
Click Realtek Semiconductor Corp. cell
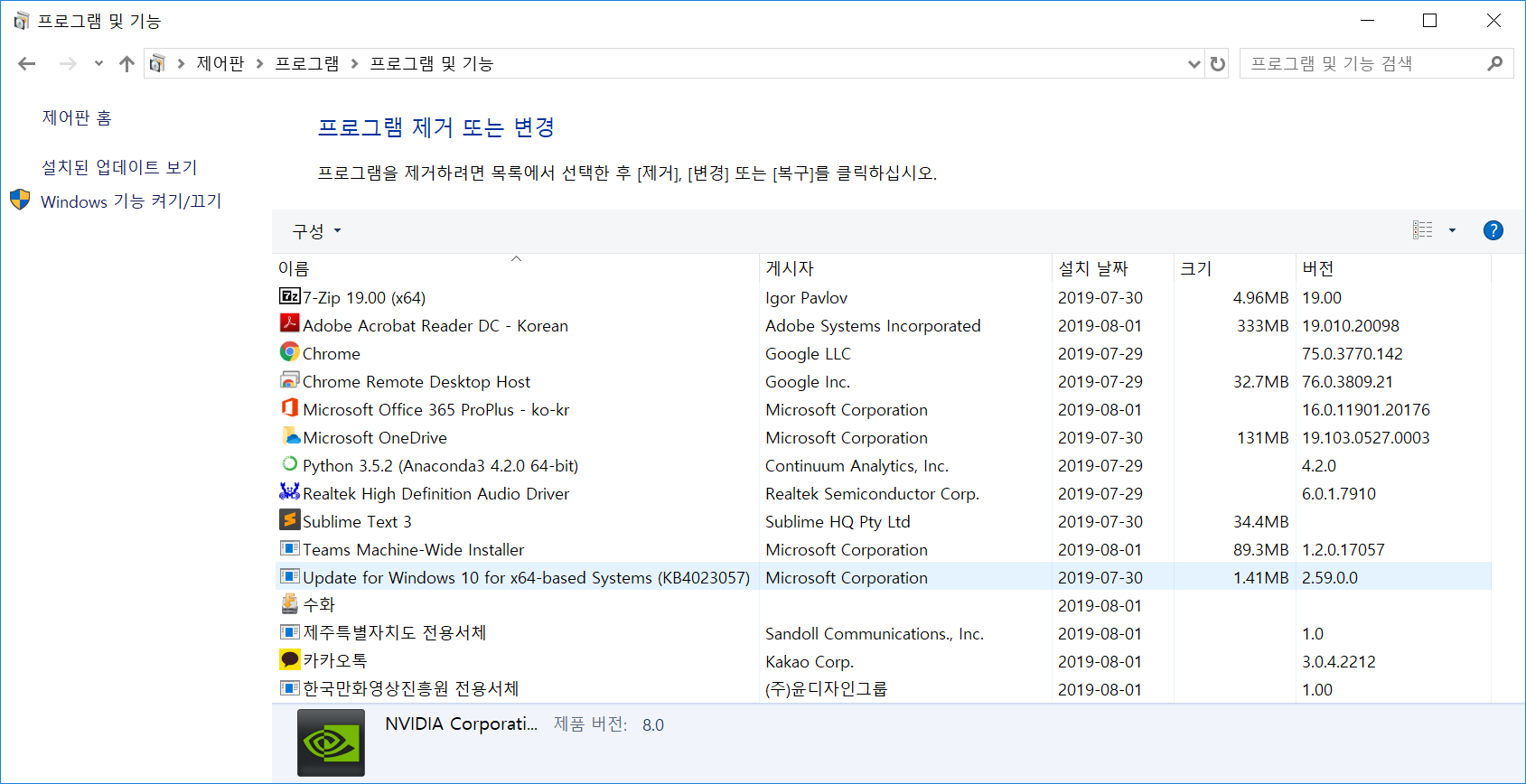click(872, 493)
